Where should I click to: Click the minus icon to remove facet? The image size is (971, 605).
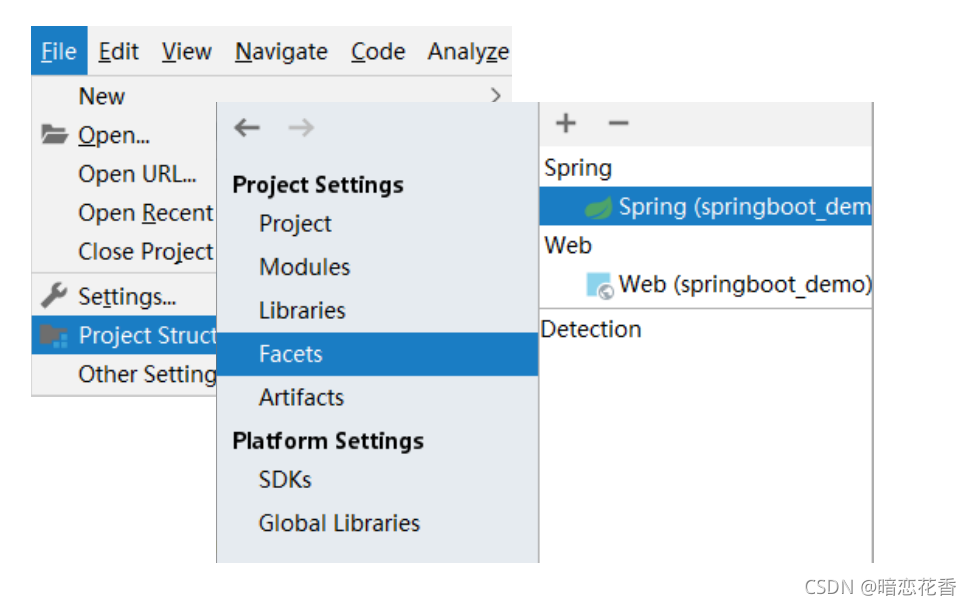tap(619, 123)
